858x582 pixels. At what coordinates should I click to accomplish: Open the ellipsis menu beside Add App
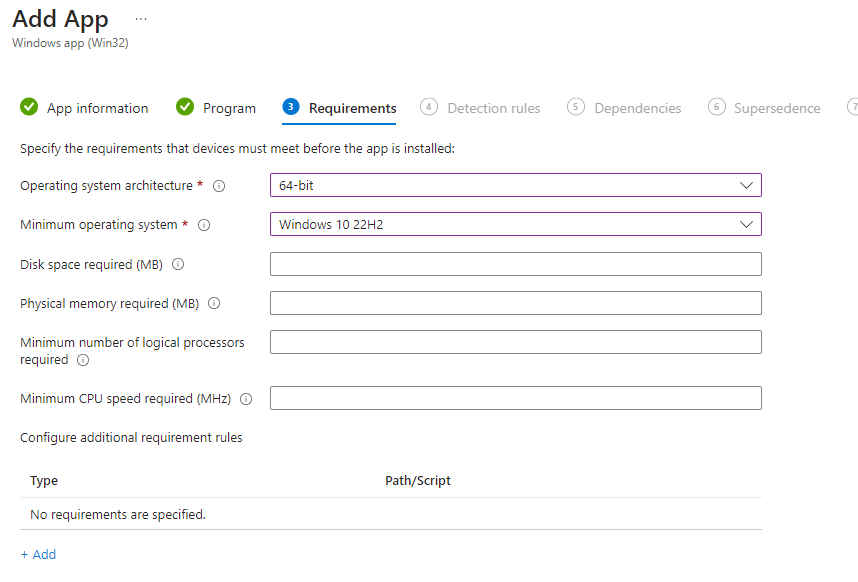point(141,19)
